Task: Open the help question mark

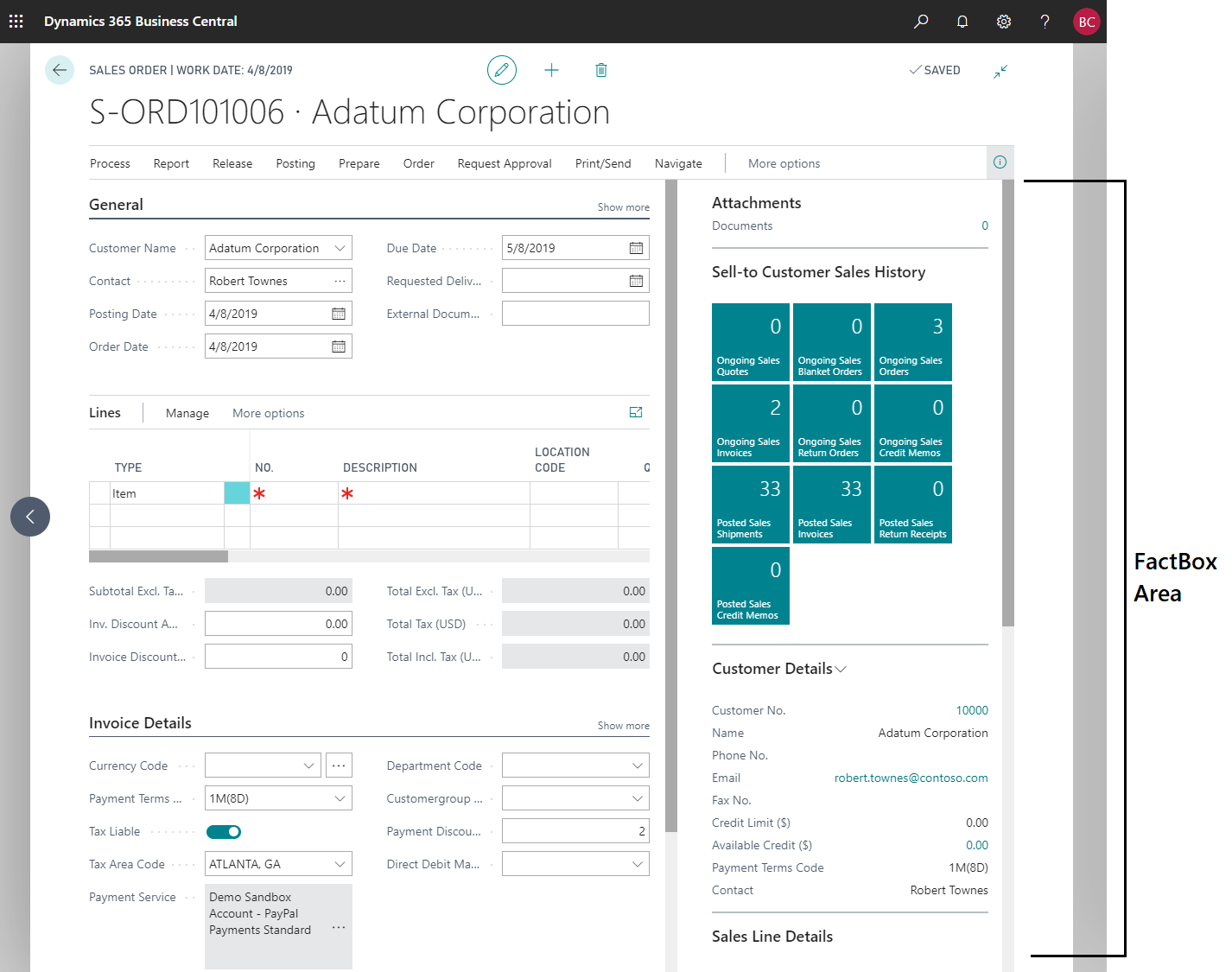Action: 1045,22
